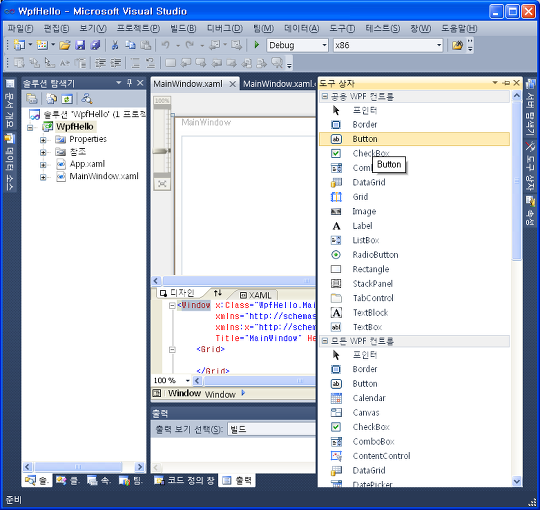Toggle auto-hide pin on Toolbox panel
Viewport: 540px width, 510px height.
(506, 83)
